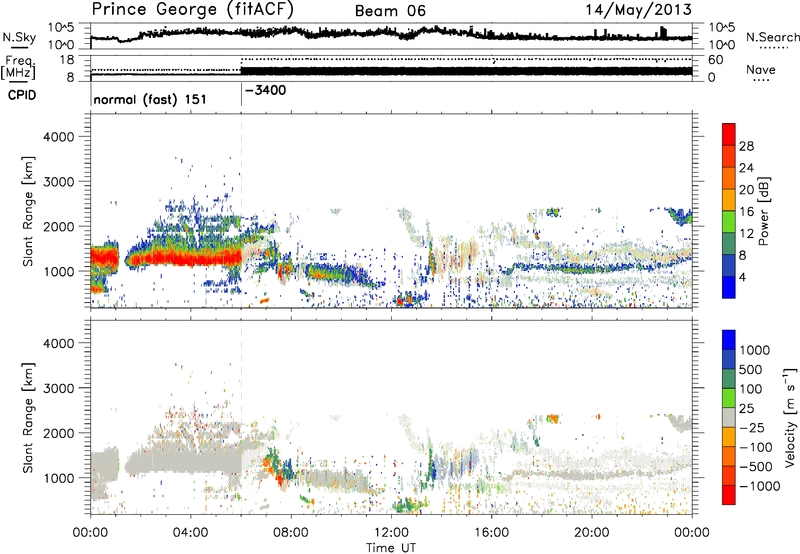The width and height of the screenshot is (800, 554).
Task: Click the "4000" tick of the velocity panel
Action: click(x=58, y=343)
